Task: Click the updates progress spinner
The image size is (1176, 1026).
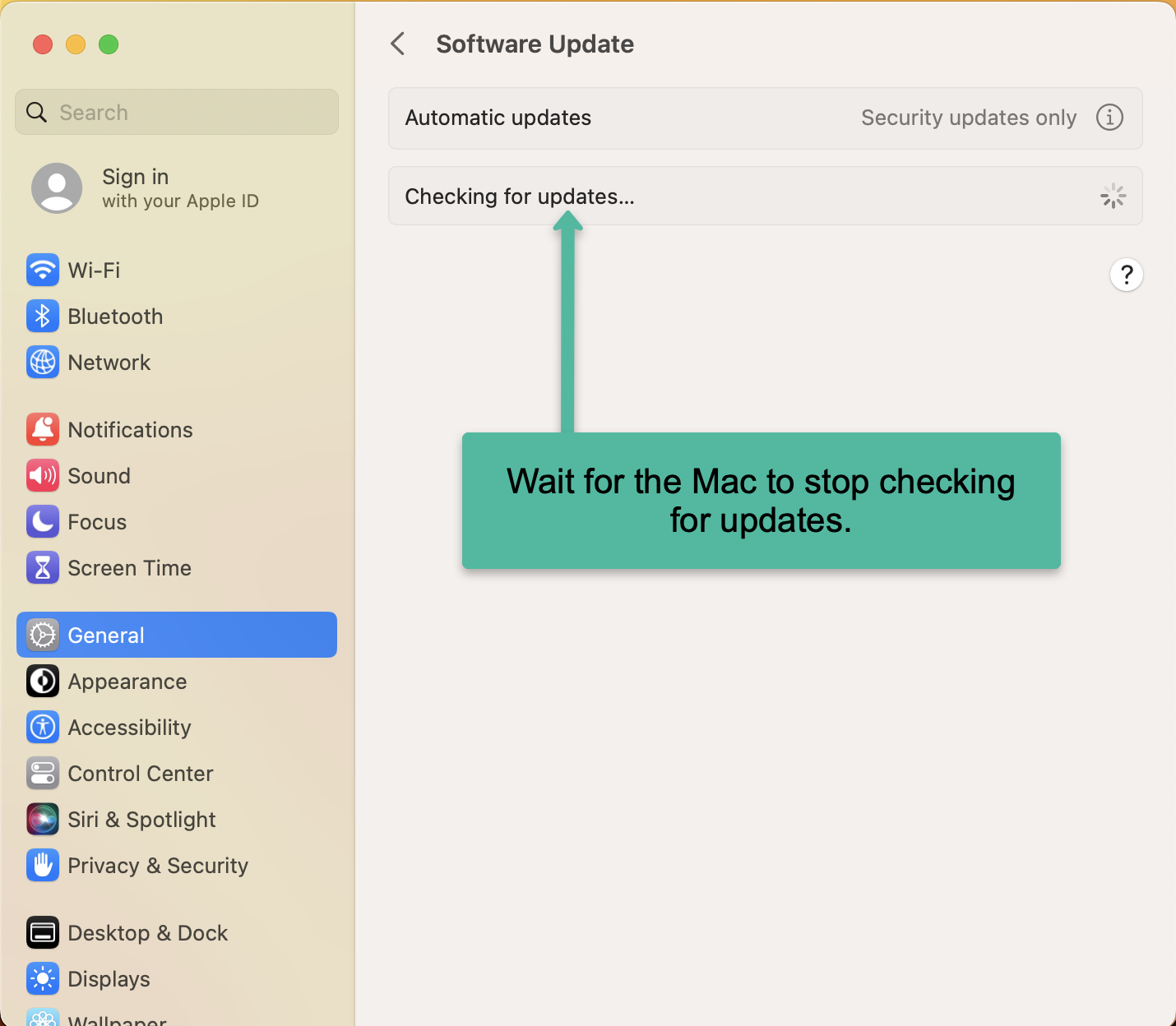Action: (x=1113, y=196)
